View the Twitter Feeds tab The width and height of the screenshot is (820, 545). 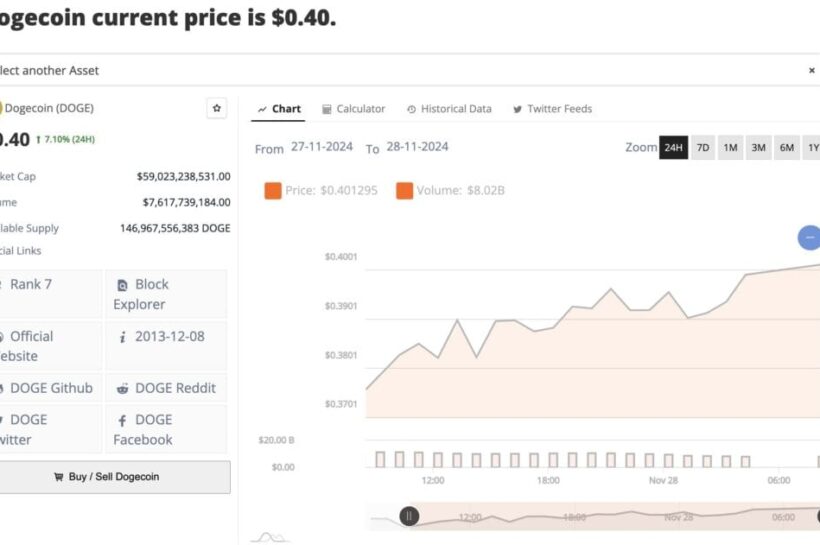(x=552, y=109)
